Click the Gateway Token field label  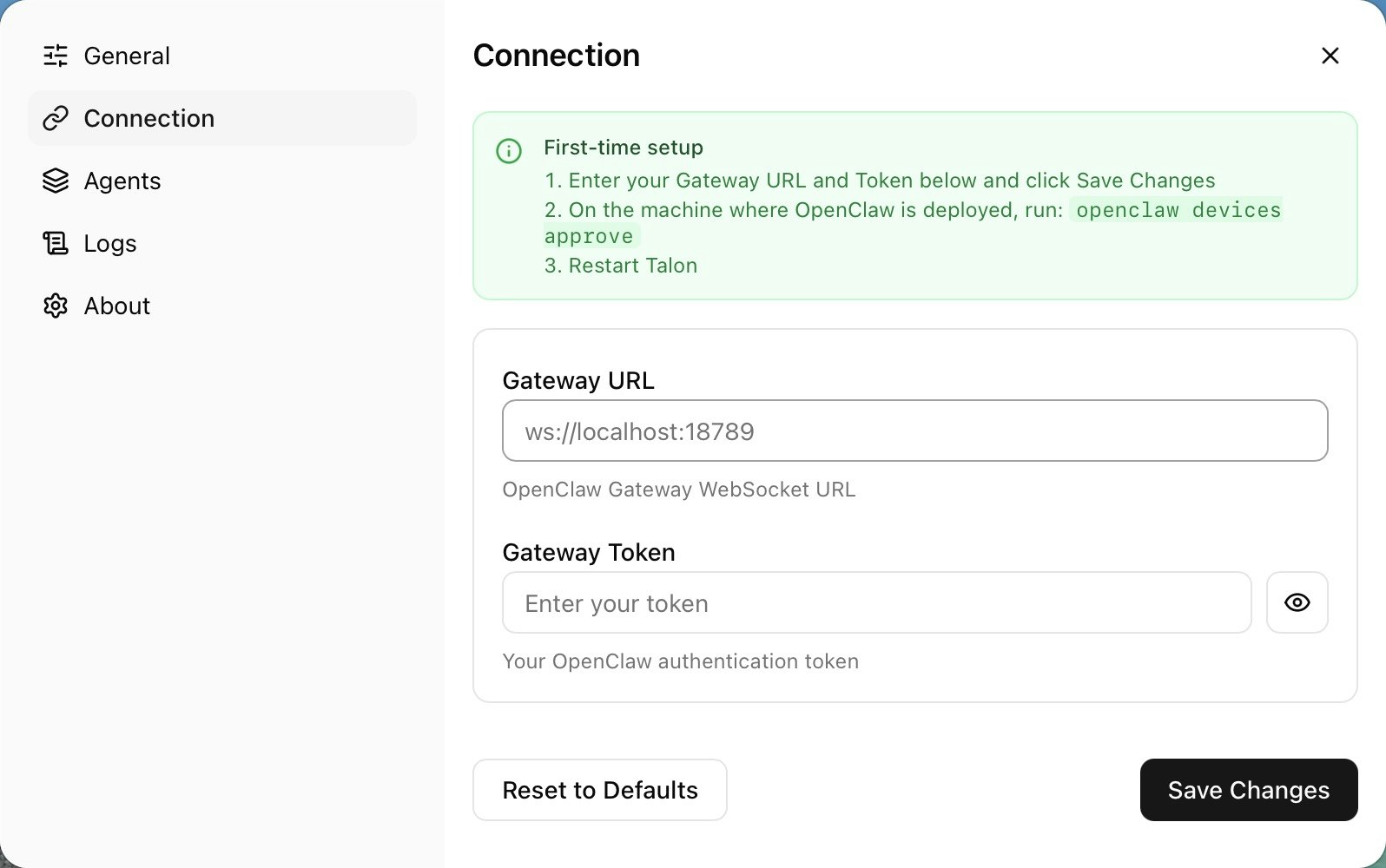(589, 552)
